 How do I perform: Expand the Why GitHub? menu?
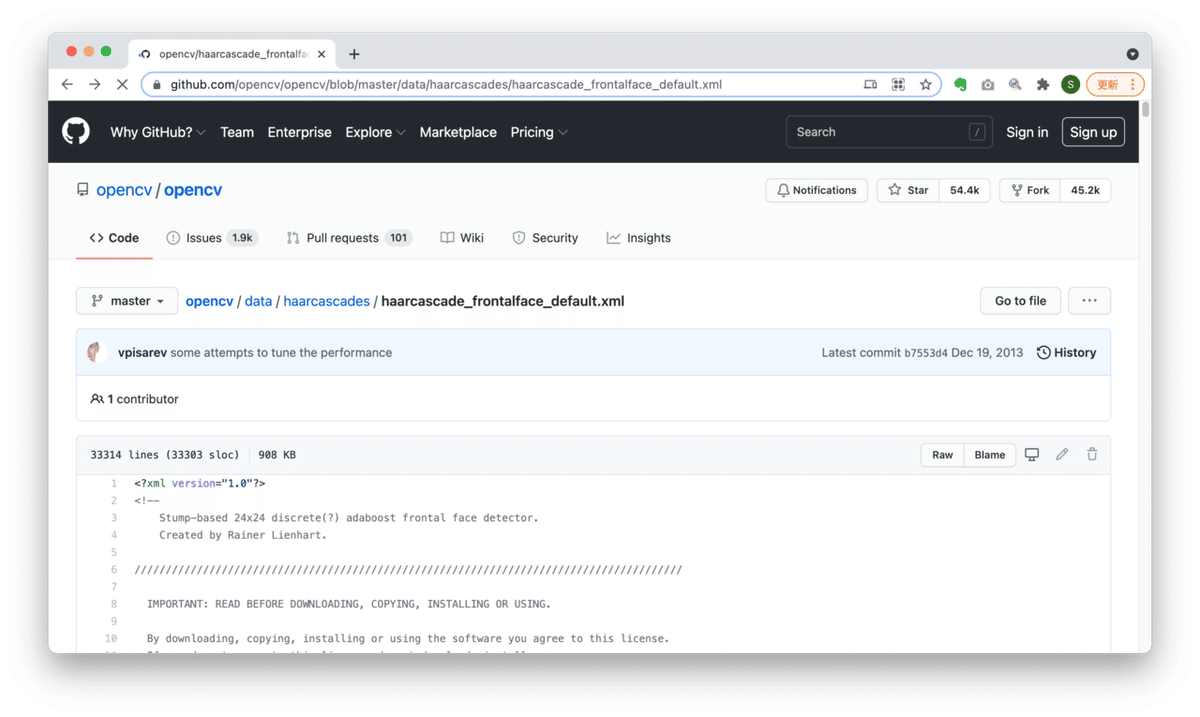[158, 132]
